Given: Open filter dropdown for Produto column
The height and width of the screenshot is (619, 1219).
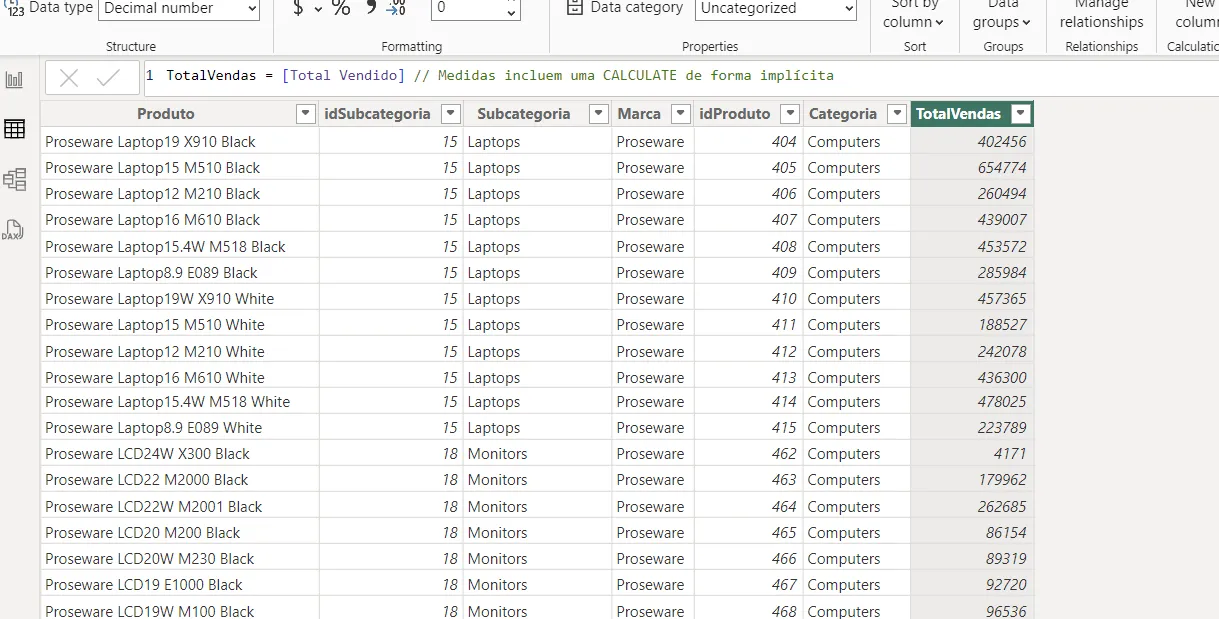Looking at the screenshot, I should [306, 114].
